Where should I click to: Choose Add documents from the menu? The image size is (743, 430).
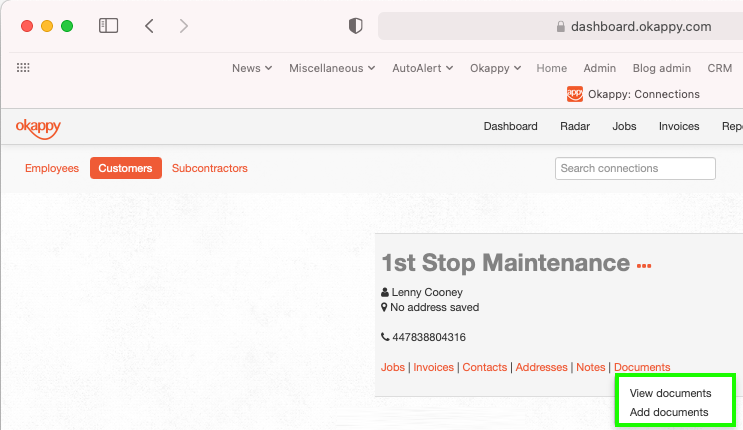click(669, 412)
